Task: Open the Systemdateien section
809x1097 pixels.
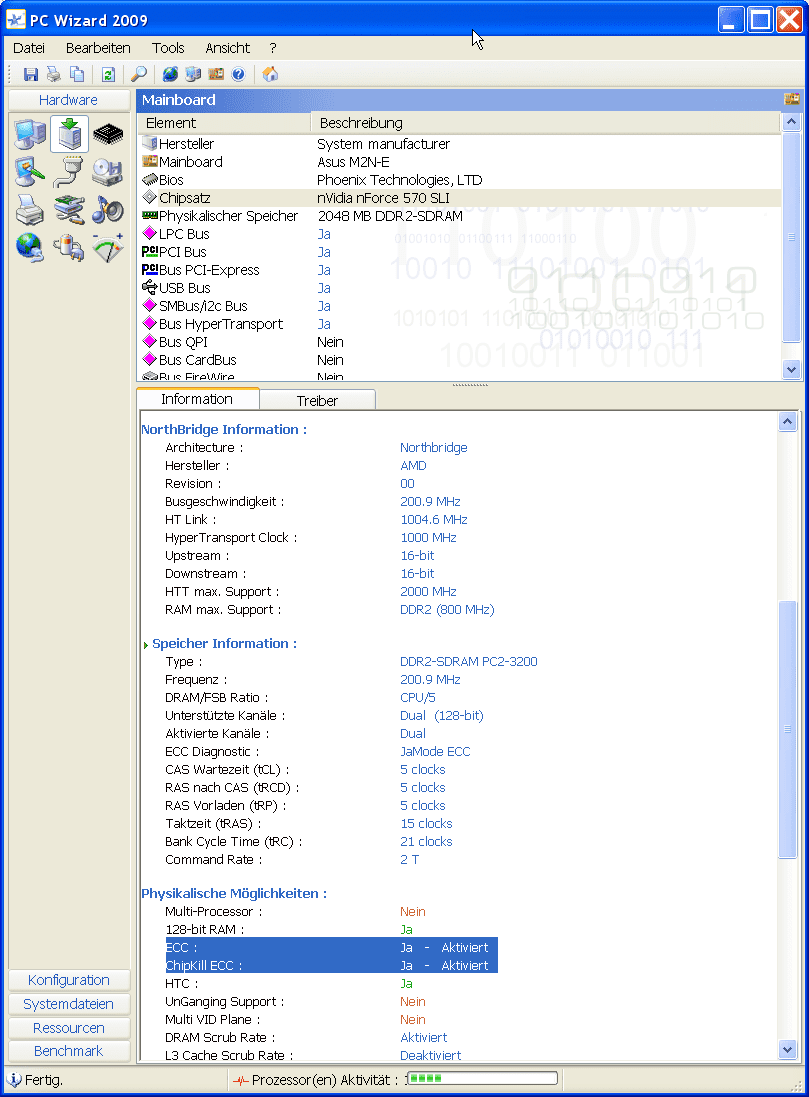Action: point(69,1004)
